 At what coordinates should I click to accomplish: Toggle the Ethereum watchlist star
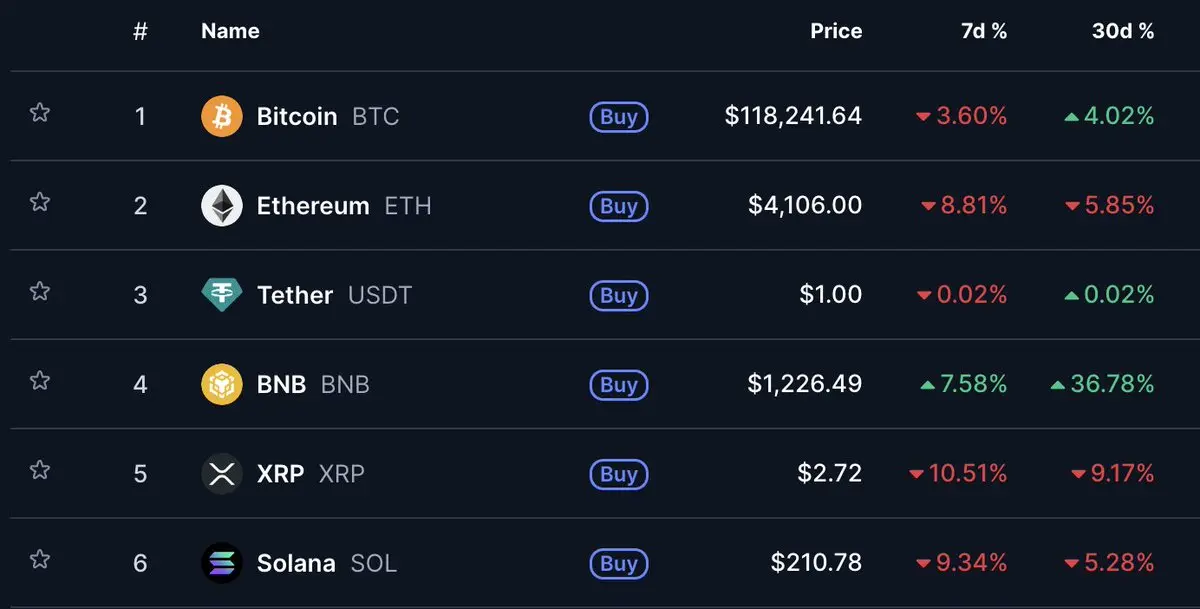click(40, 202)
